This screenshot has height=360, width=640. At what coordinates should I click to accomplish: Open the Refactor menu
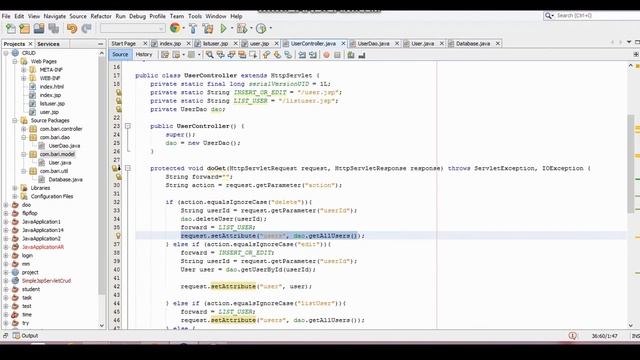[x=101, y=16]
